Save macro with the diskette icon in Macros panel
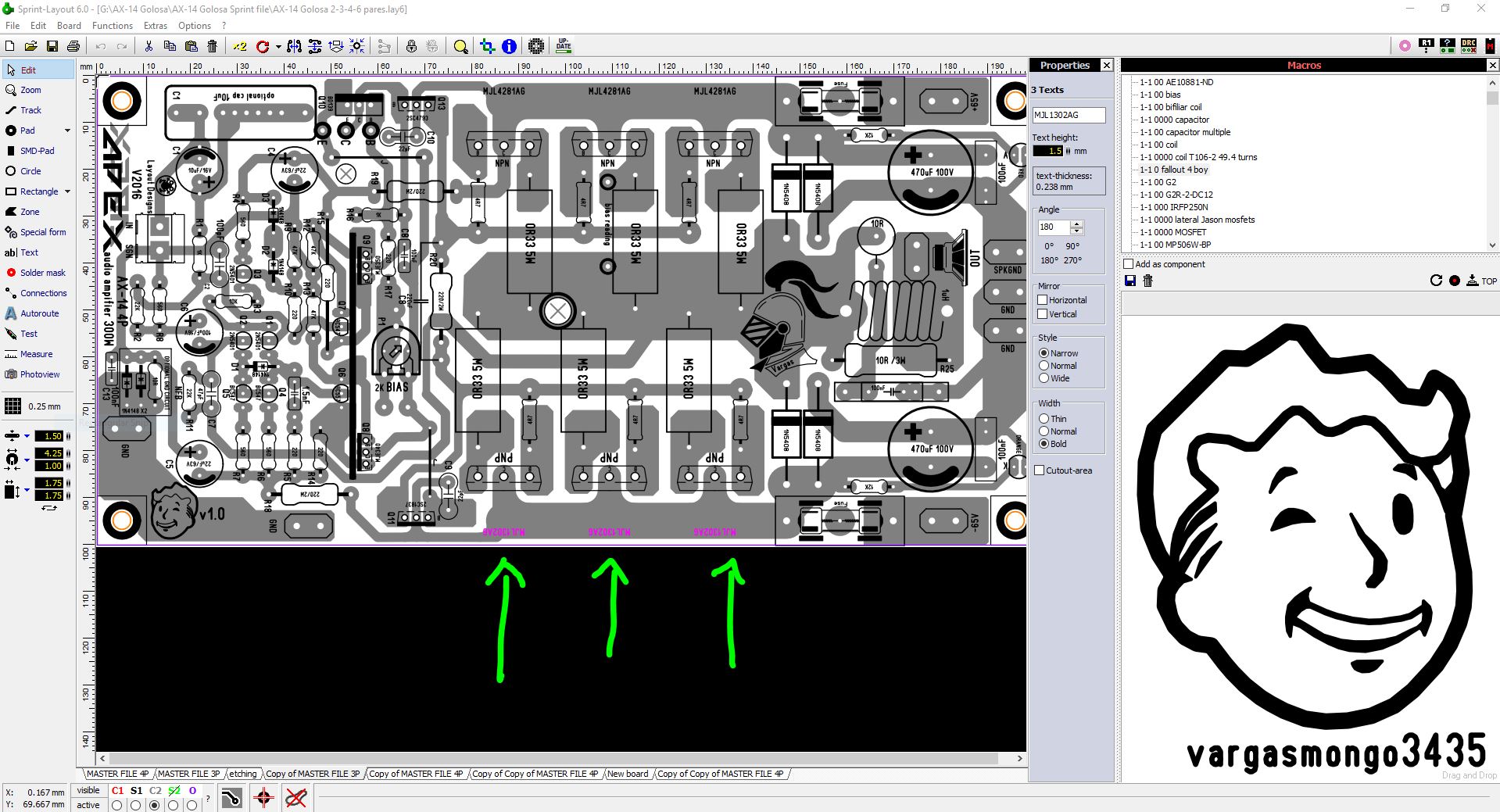Screen dimensions: 1500x812 [1129, 281]
